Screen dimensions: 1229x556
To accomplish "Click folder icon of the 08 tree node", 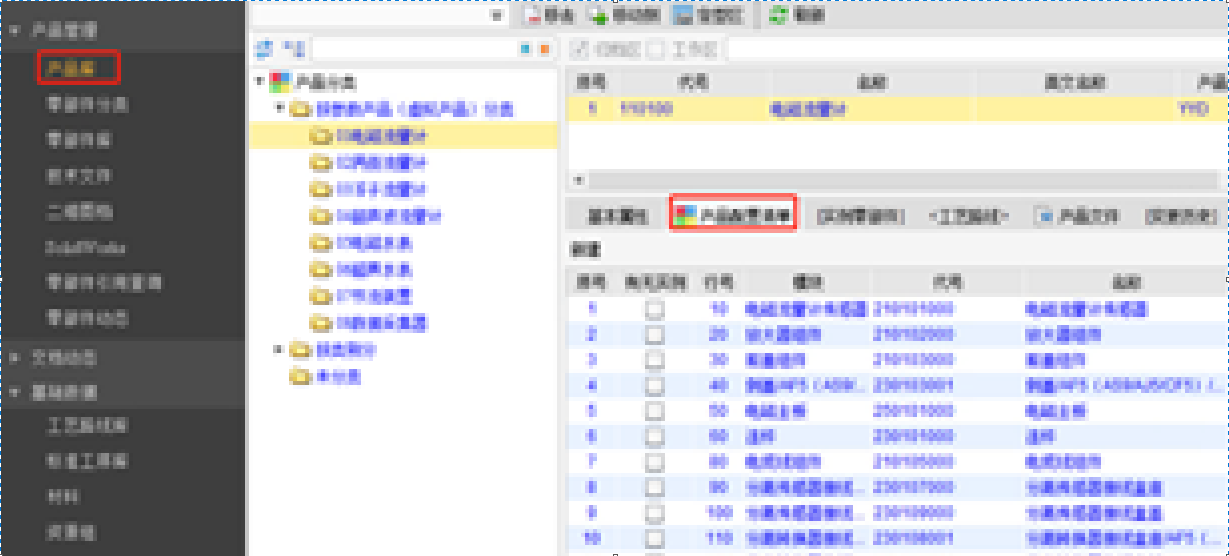I will 320,323.
